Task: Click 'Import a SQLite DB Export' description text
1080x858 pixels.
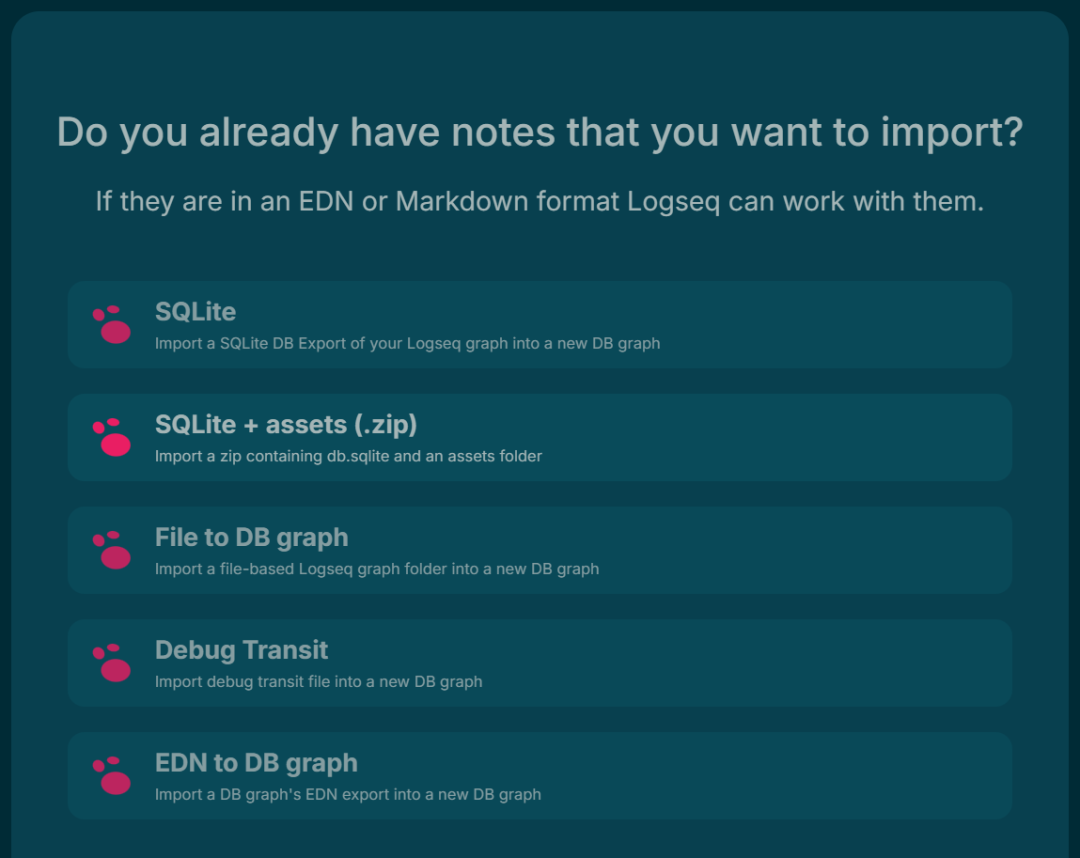Action: pyautogui.click(x=407, y=344)
